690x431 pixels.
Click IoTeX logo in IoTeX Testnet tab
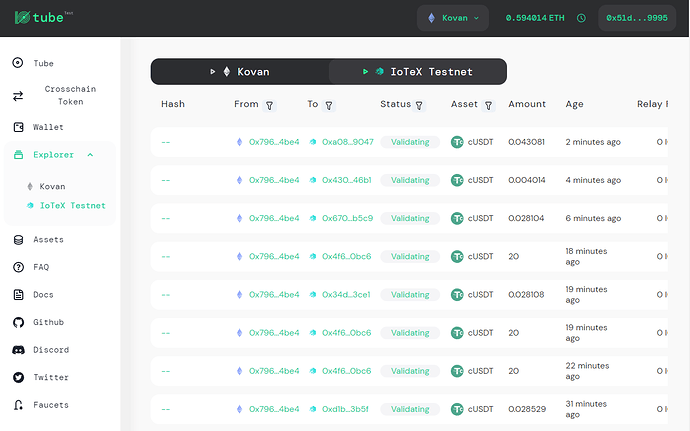(x=379, y=71)
